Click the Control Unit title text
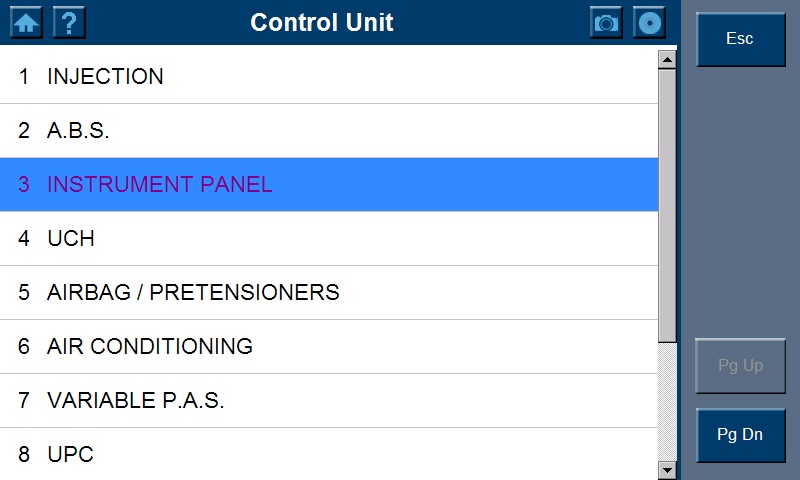The width and height of the screenshot is (800, 480). tap(322, 22)
